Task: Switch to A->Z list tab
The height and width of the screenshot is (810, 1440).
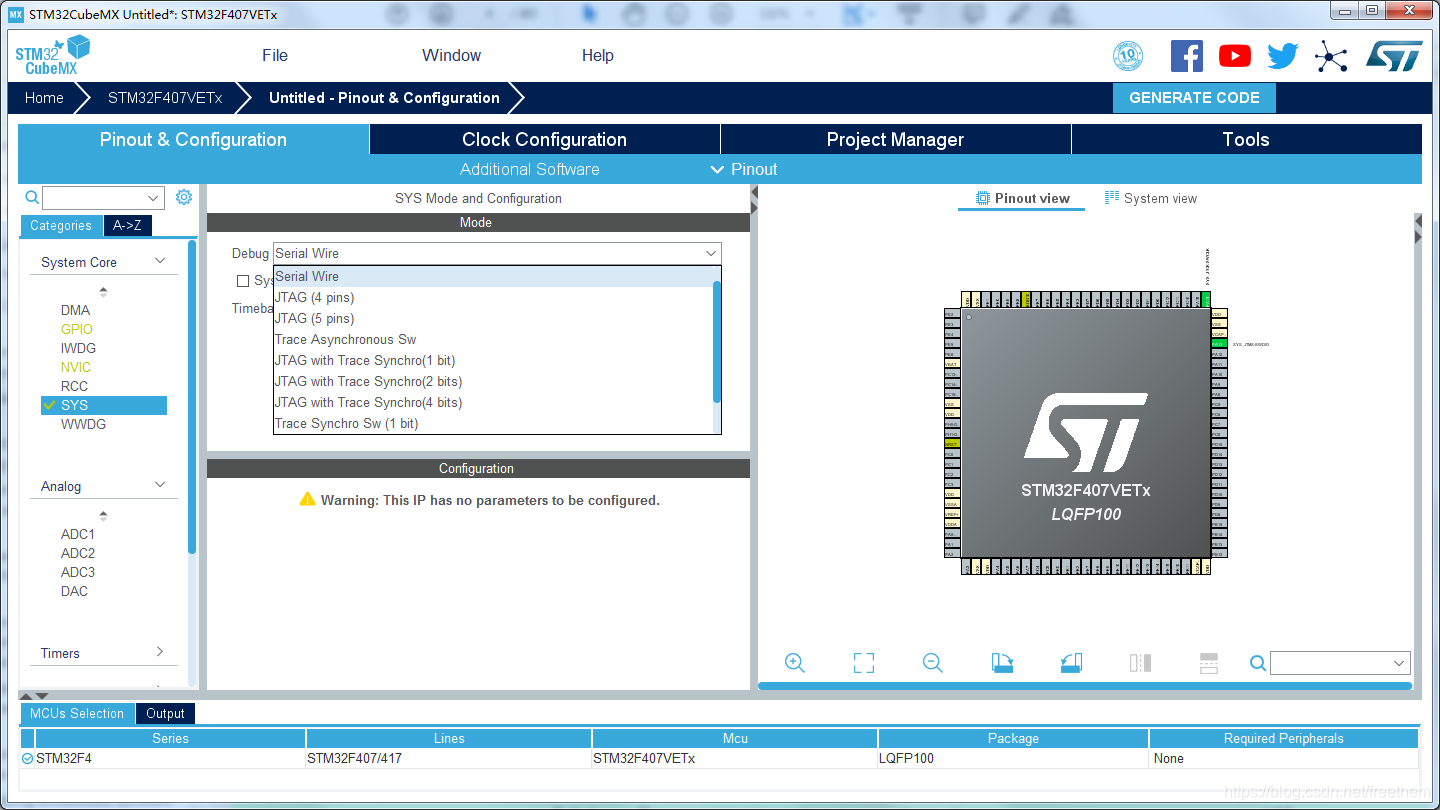Action: click(x=127, y=226)
